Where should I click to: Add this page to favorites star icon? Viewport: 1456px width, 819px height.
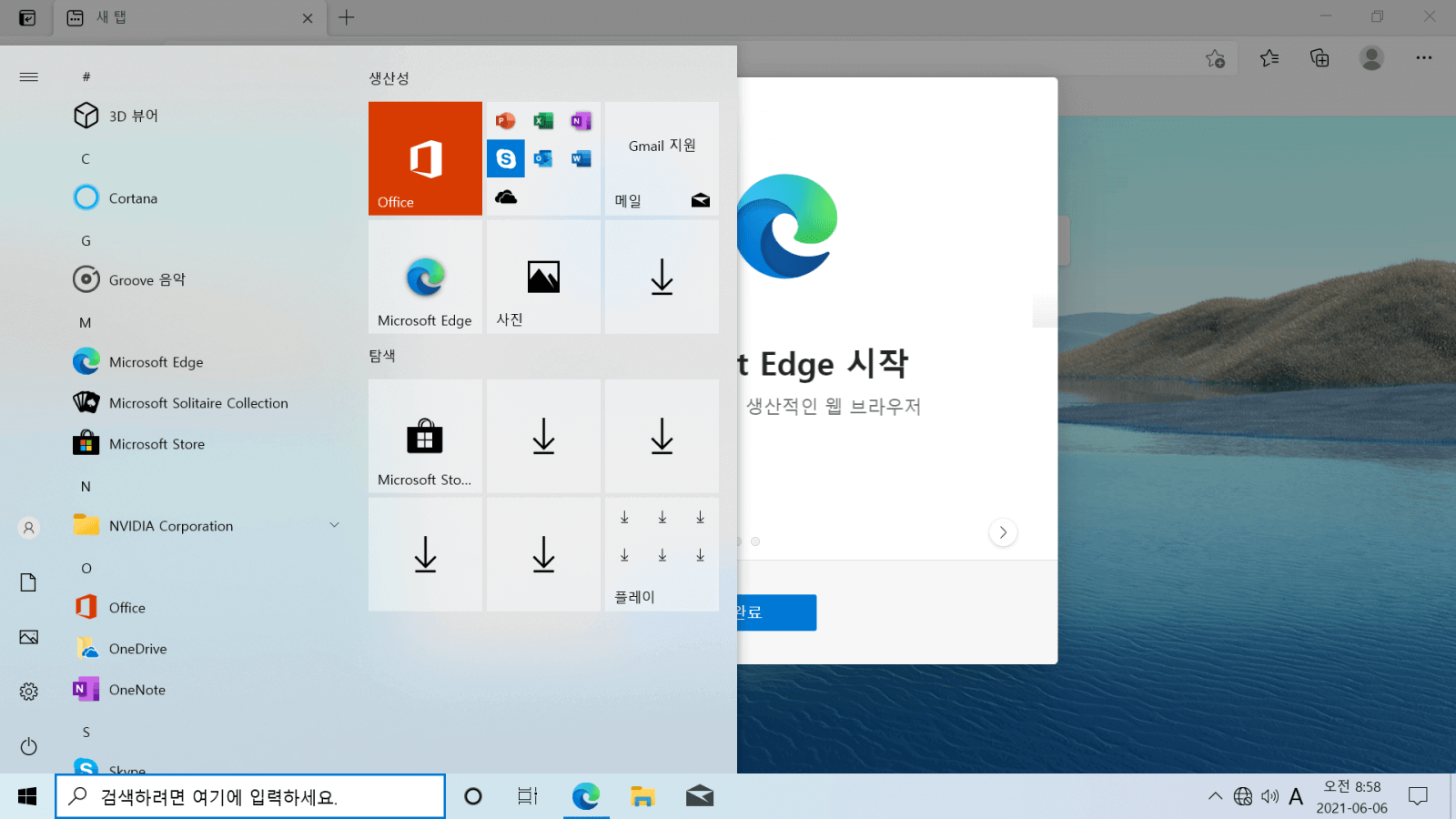click(1215, 58)
